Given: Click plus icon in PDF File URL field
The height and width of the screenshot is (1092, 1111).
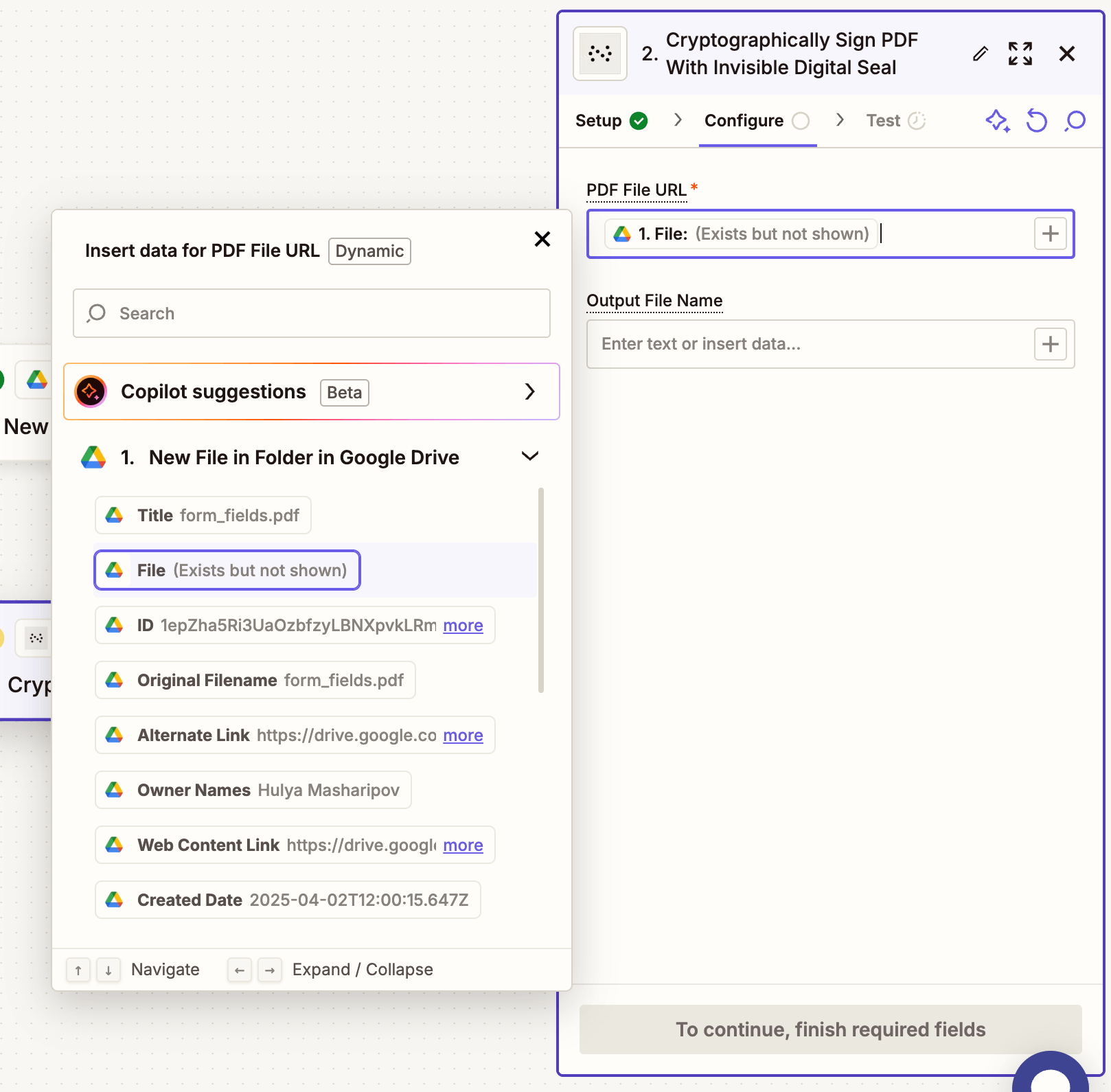Looking at the screenshot, I should pos(1050,234).
